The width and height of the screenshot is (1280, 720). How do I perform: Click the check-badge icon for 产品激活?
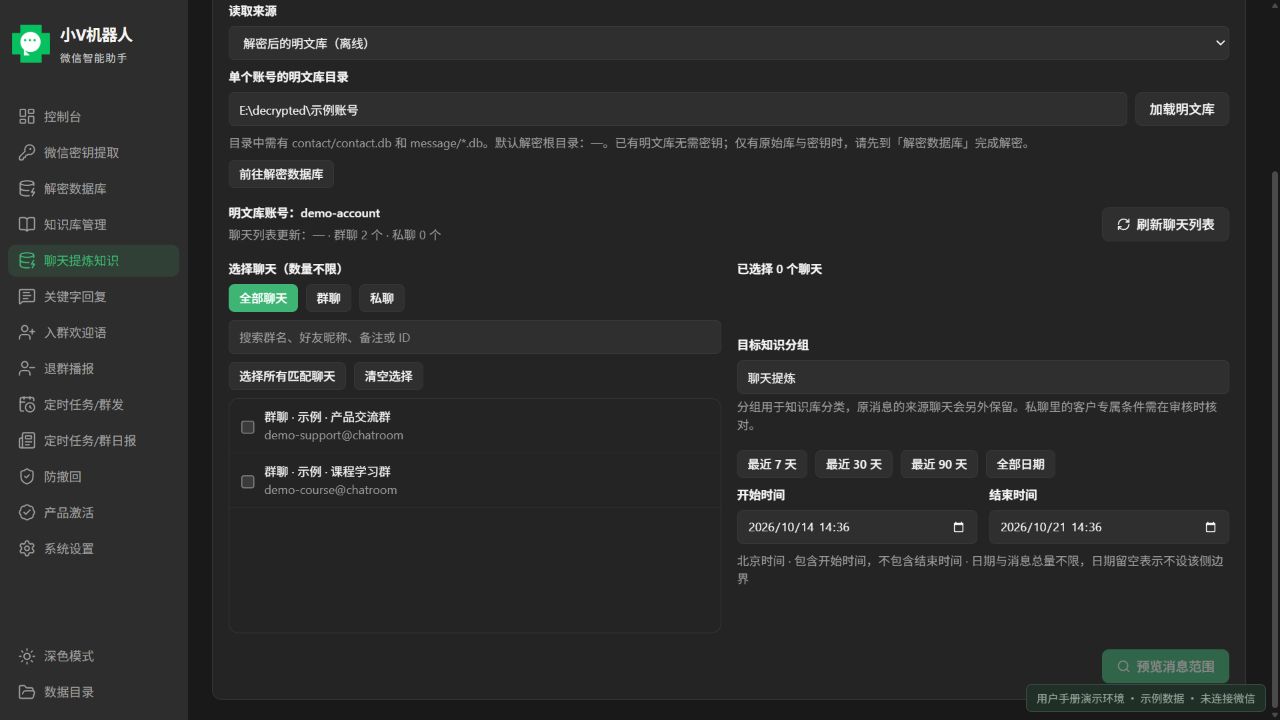click(x=27, y=513)
